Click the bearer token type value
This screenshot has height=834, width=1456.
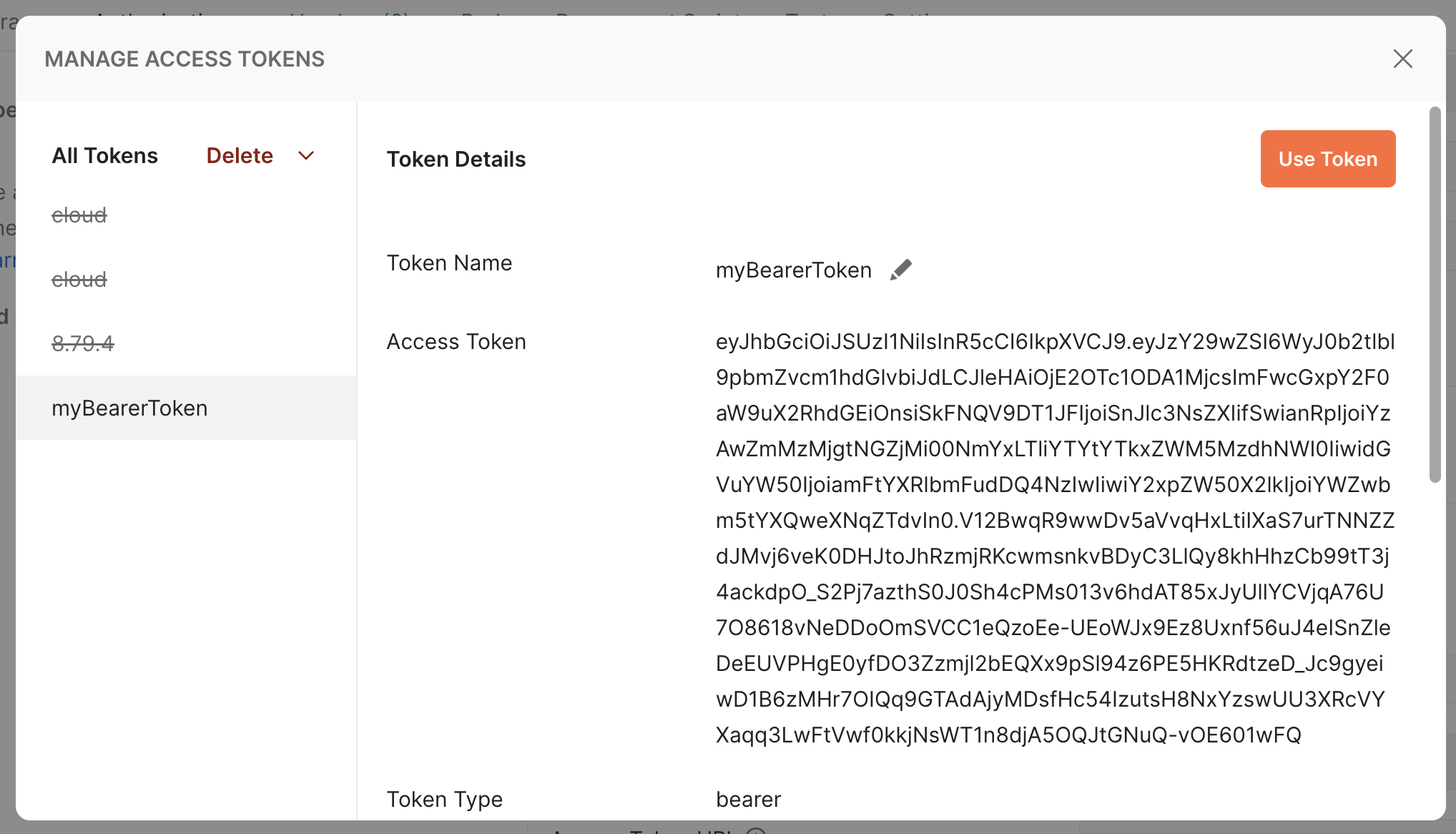(x=748, y=799)
